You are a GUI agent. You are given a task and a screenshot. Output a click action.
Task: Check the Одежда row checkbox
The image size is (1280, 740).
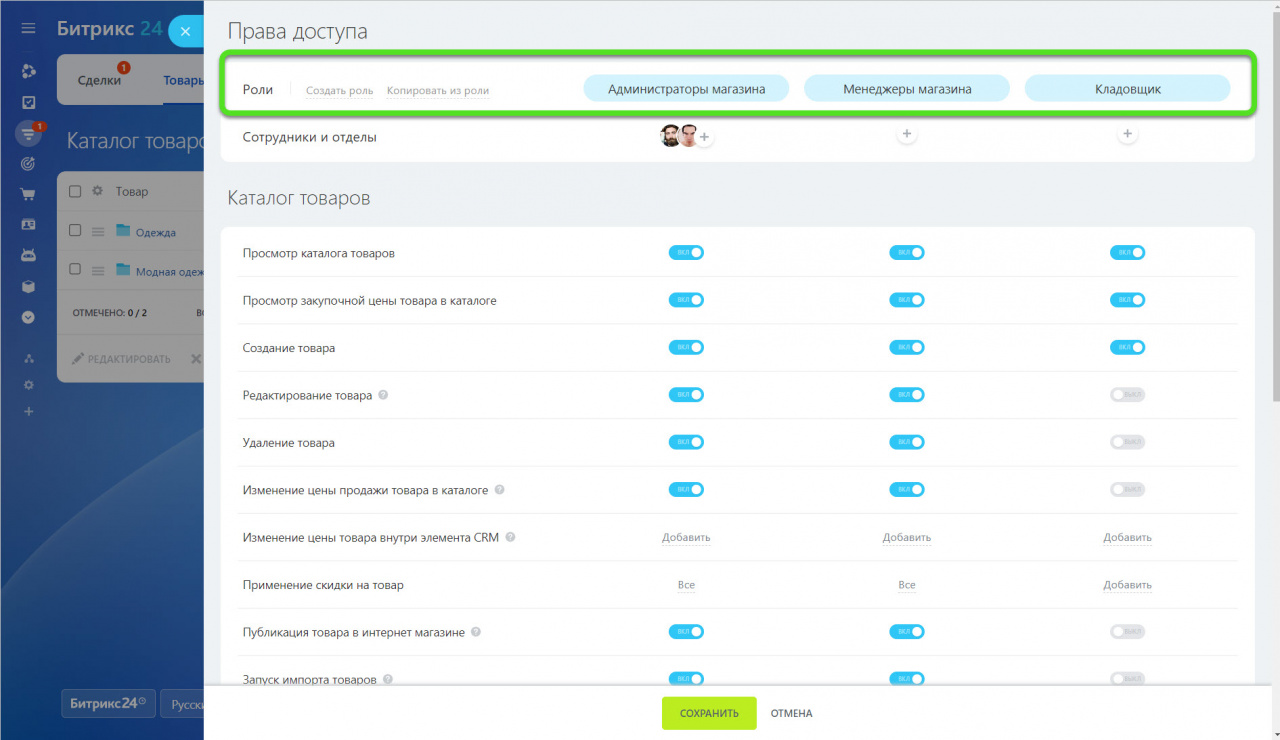(x=75, y=231)
